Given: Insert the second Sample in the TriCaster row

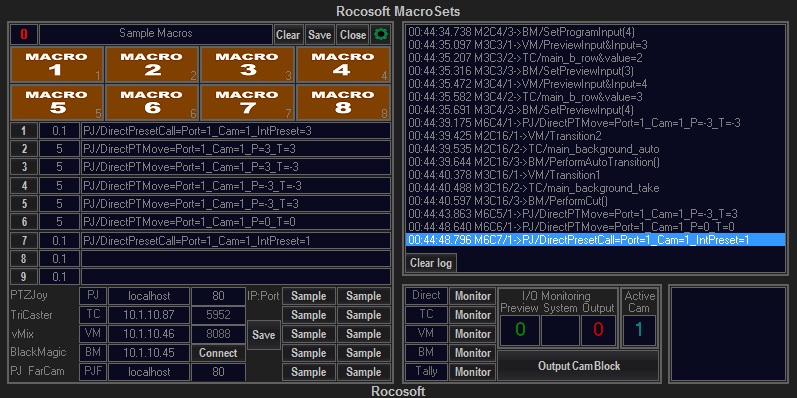Looking at the screenshot, I should coord(364,315).
